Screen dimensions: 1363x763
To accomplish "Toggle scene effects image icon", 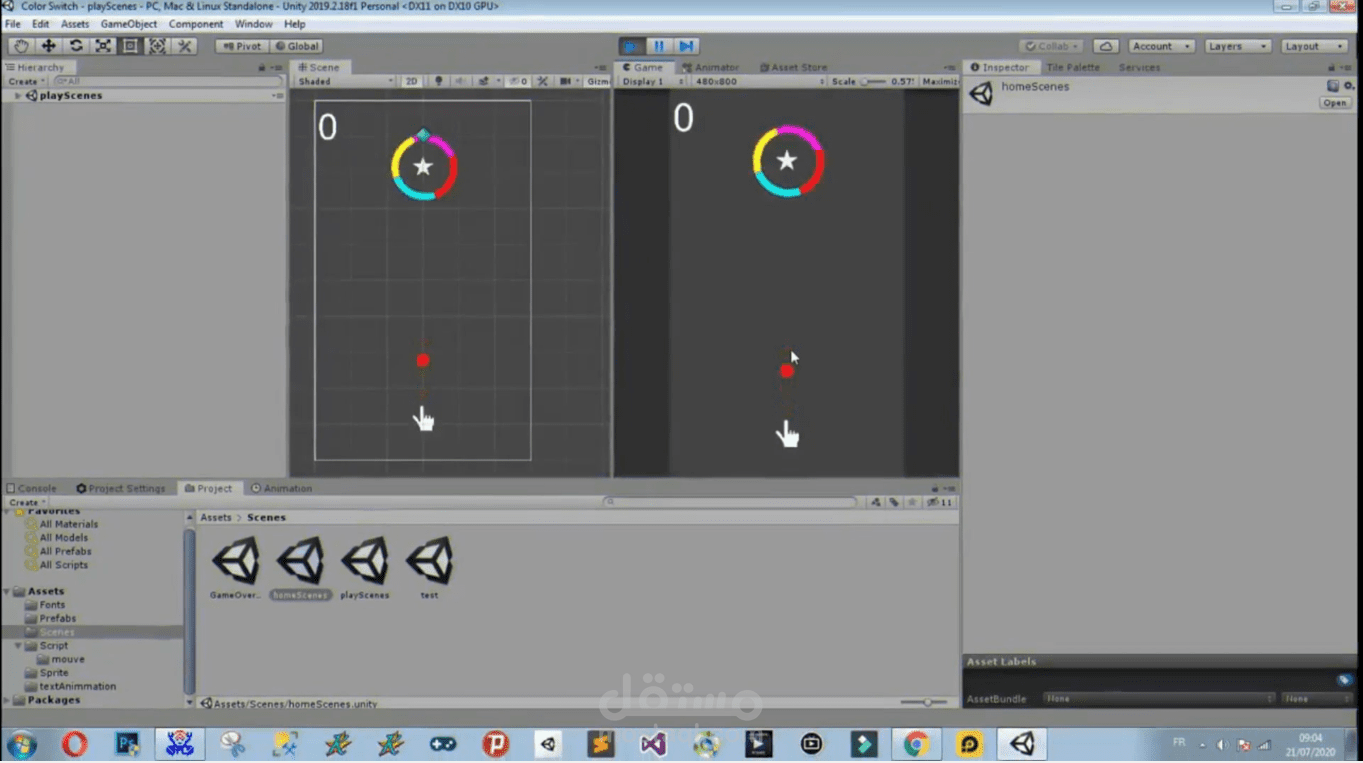I will pyautogui.click(x=485, y=81).
